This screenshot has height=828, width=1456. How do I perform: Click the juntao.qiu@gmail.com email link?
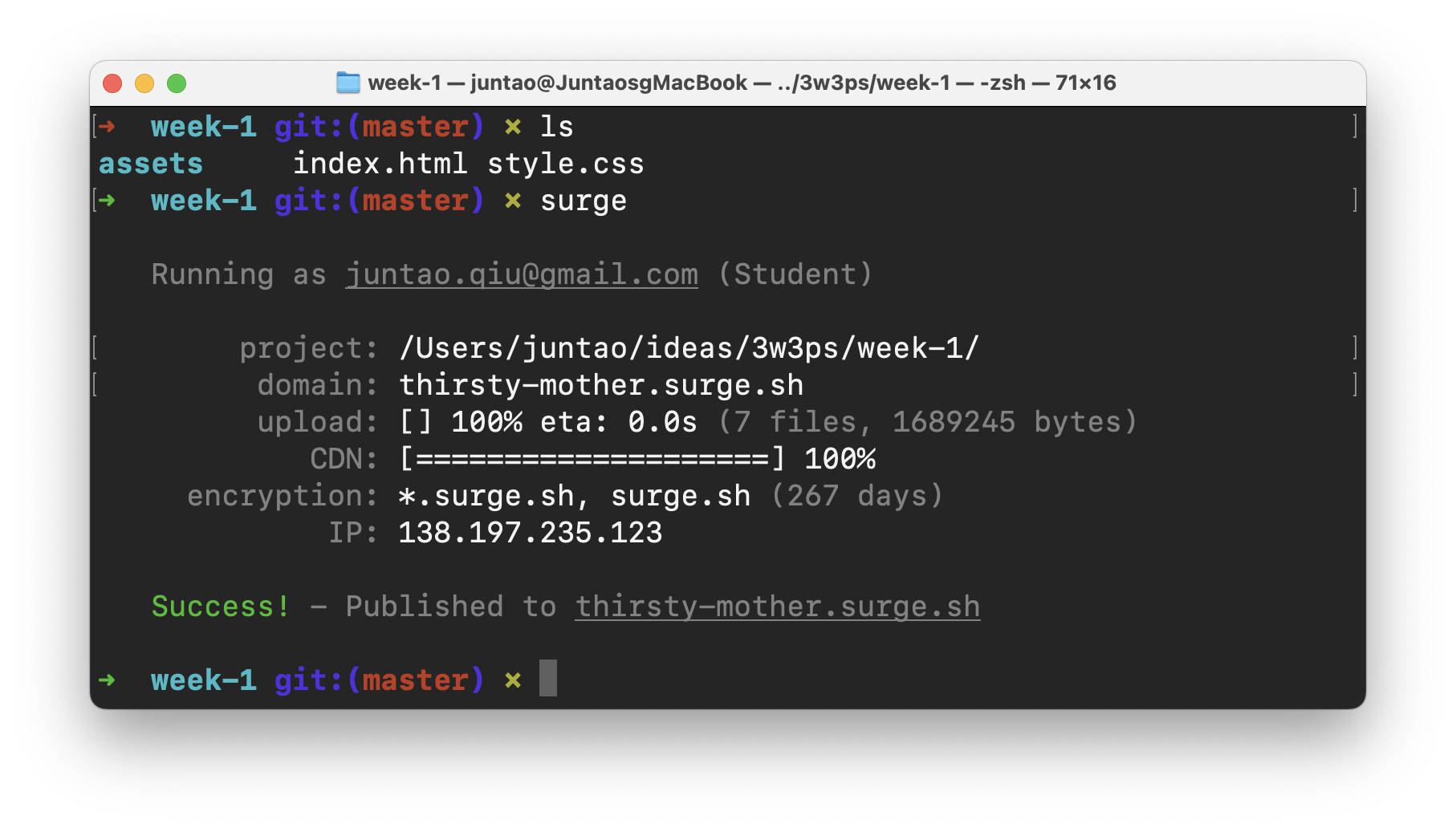tap(521, 274)
